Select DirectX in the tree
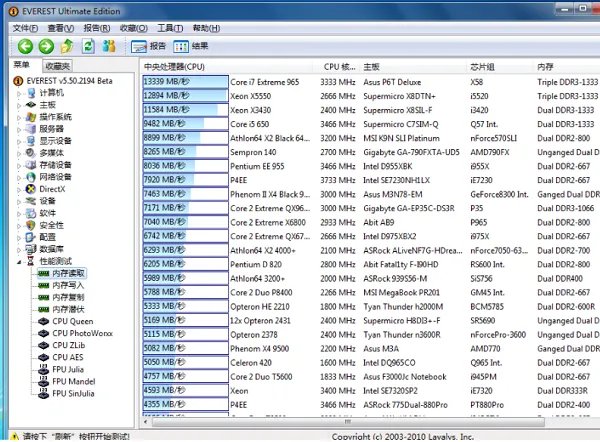The width and height of the screenshot is (600, 442). [x=51, y=188]
